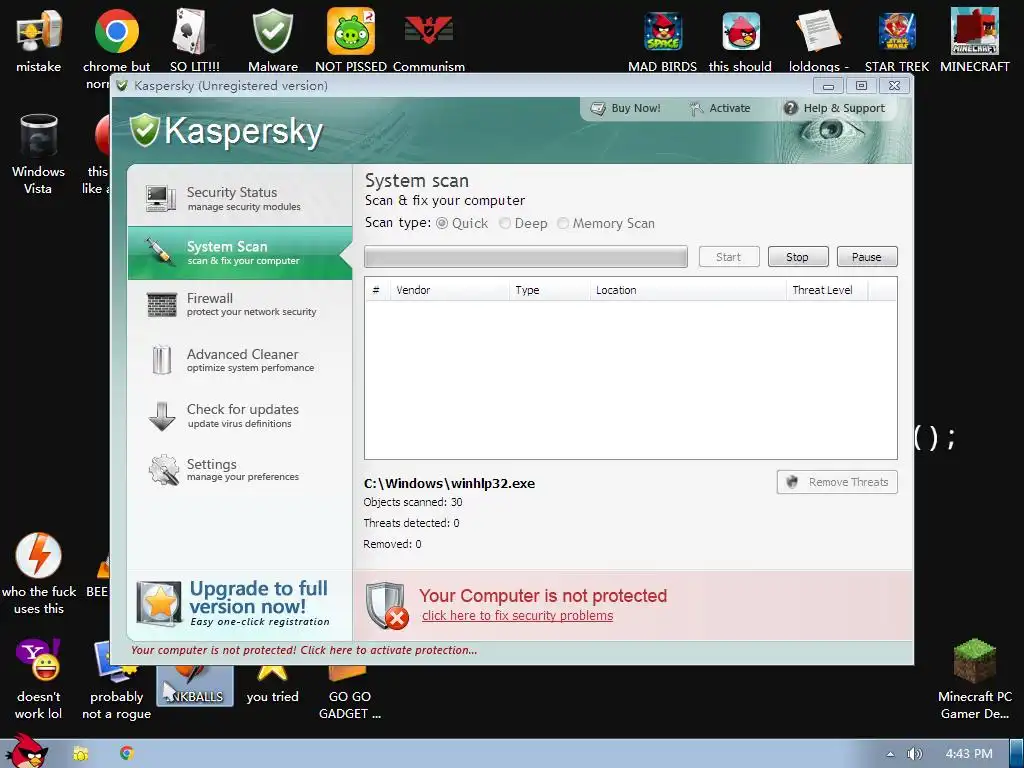Click 'click here to fix security problems' link
1024x768 pixels.
pos(517,616)
